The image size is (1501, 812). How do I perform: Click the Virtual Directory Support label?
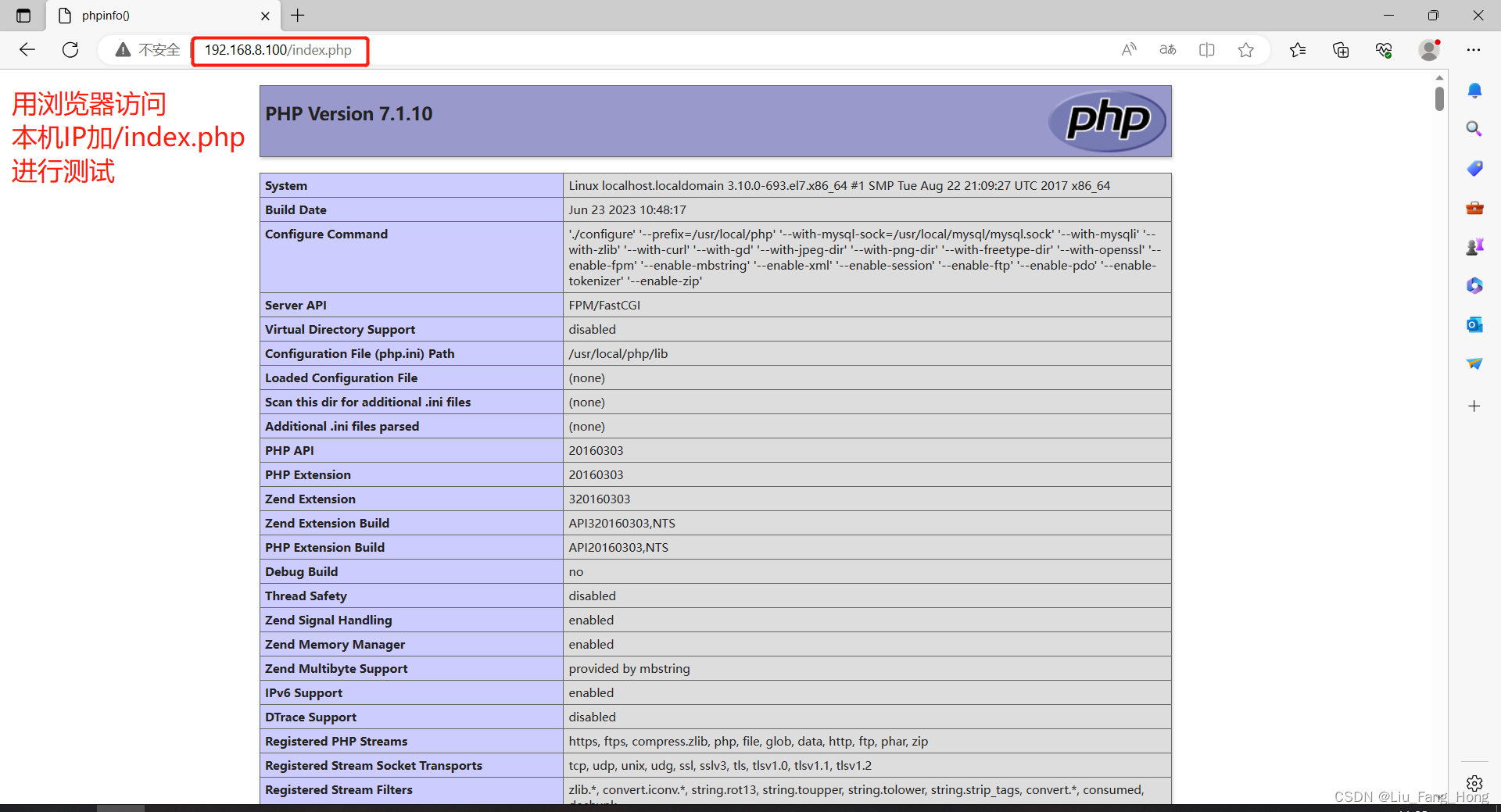pos(340,330)
